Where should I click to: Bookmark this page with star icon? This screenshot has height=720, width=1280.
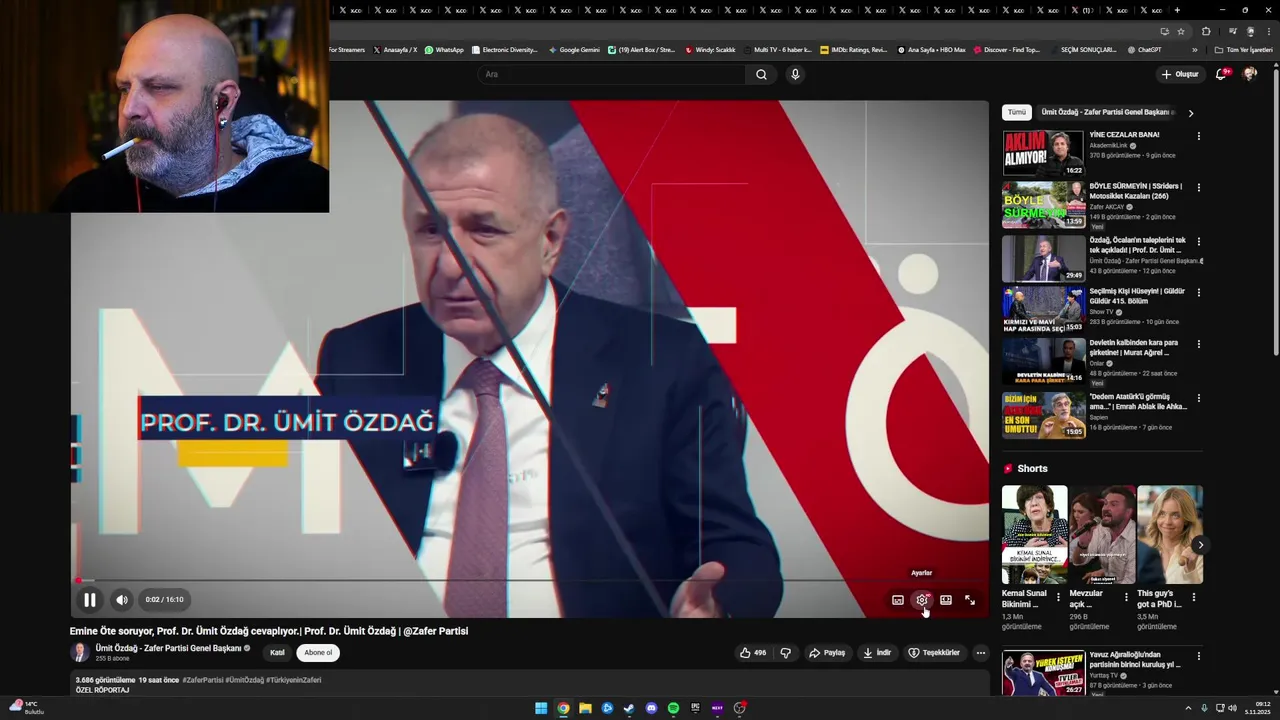tap(1181, 31)
